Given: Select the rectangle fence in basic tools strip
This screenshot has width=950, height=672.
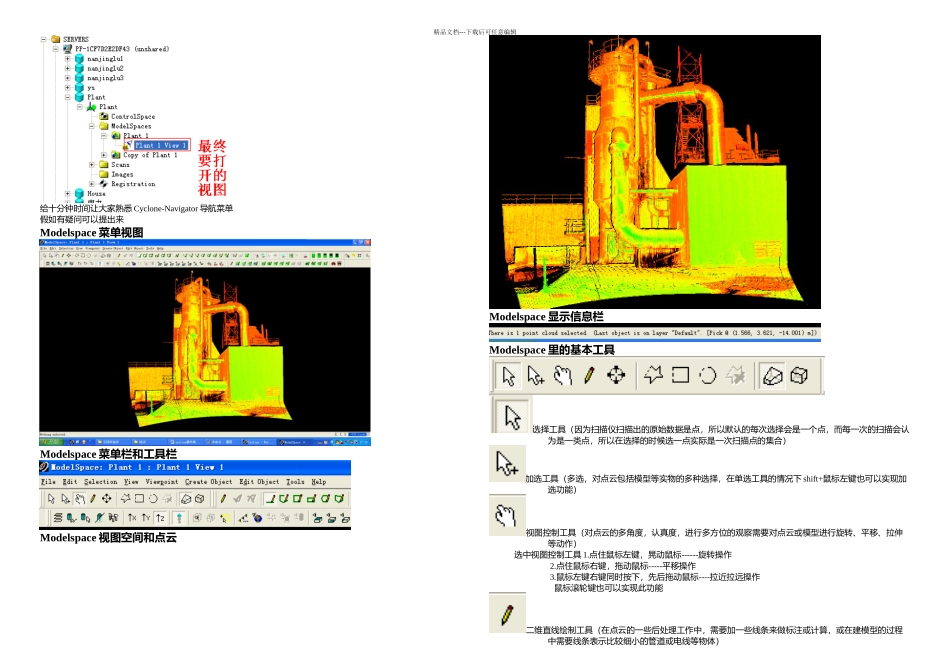Looking at the screenshot, I should [680, 376].
